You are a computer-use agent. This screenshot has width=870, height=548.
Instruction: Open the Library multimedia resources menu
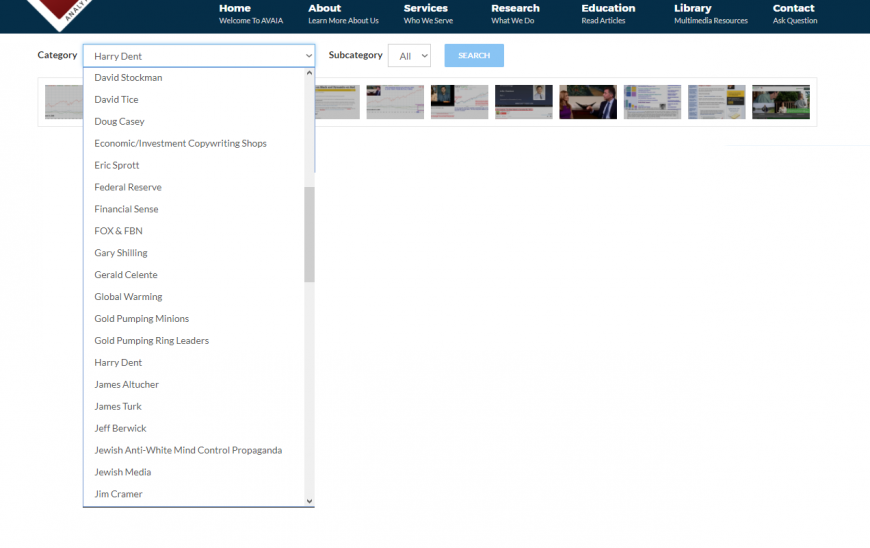(x=710, y=14)
